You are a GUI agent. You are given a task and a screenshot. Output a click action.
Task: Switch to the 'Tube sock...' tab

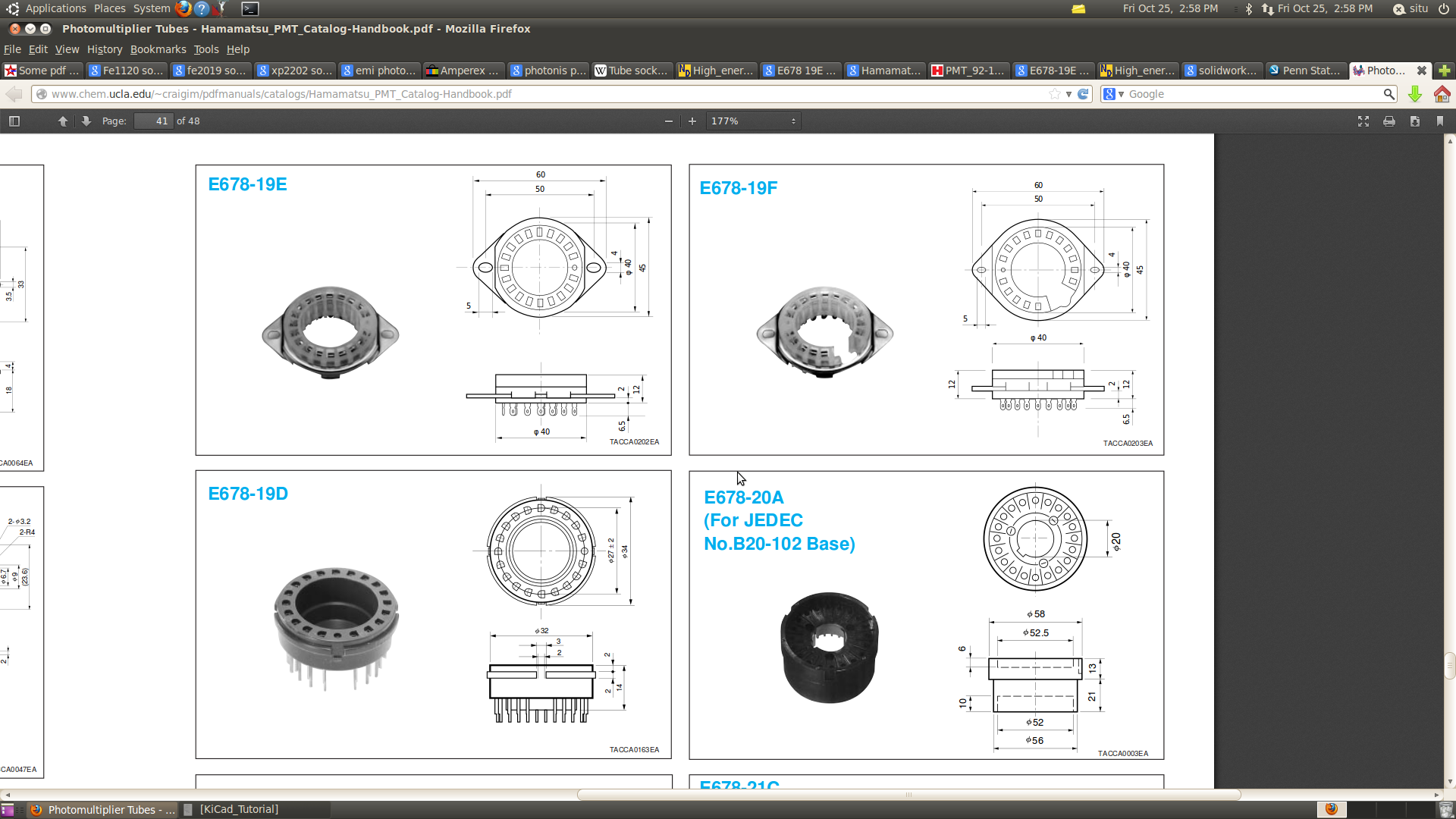click(632, 71)
